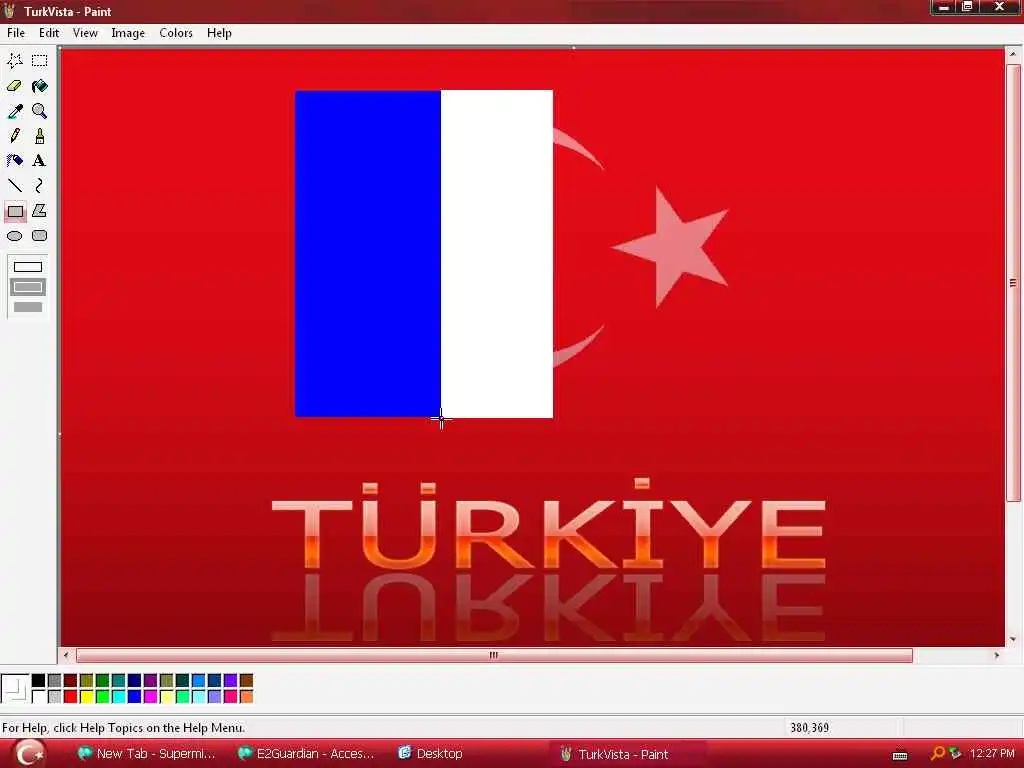Viewport: 1024px width, 768px height.
Task: Select the Magnifier tool
Action: click(x=40, y=111)
